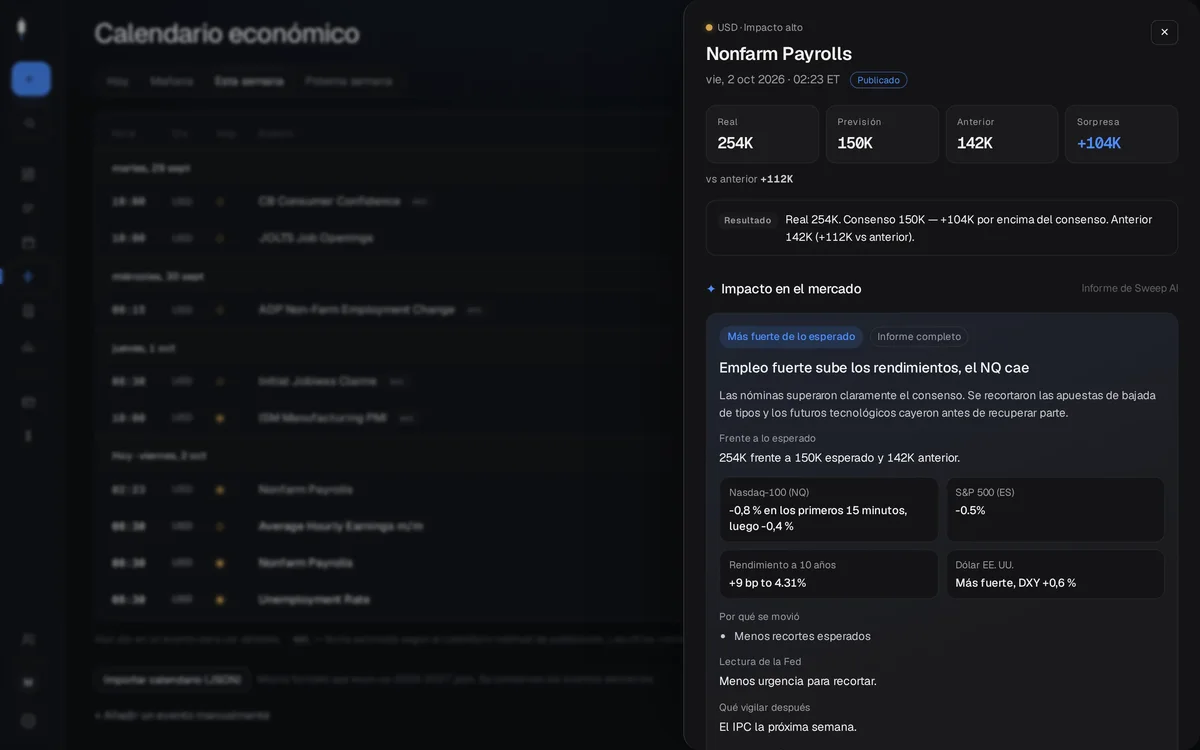Switch to the Mañana tab
Screen dimensions: 1200x750
click(172, 81)
